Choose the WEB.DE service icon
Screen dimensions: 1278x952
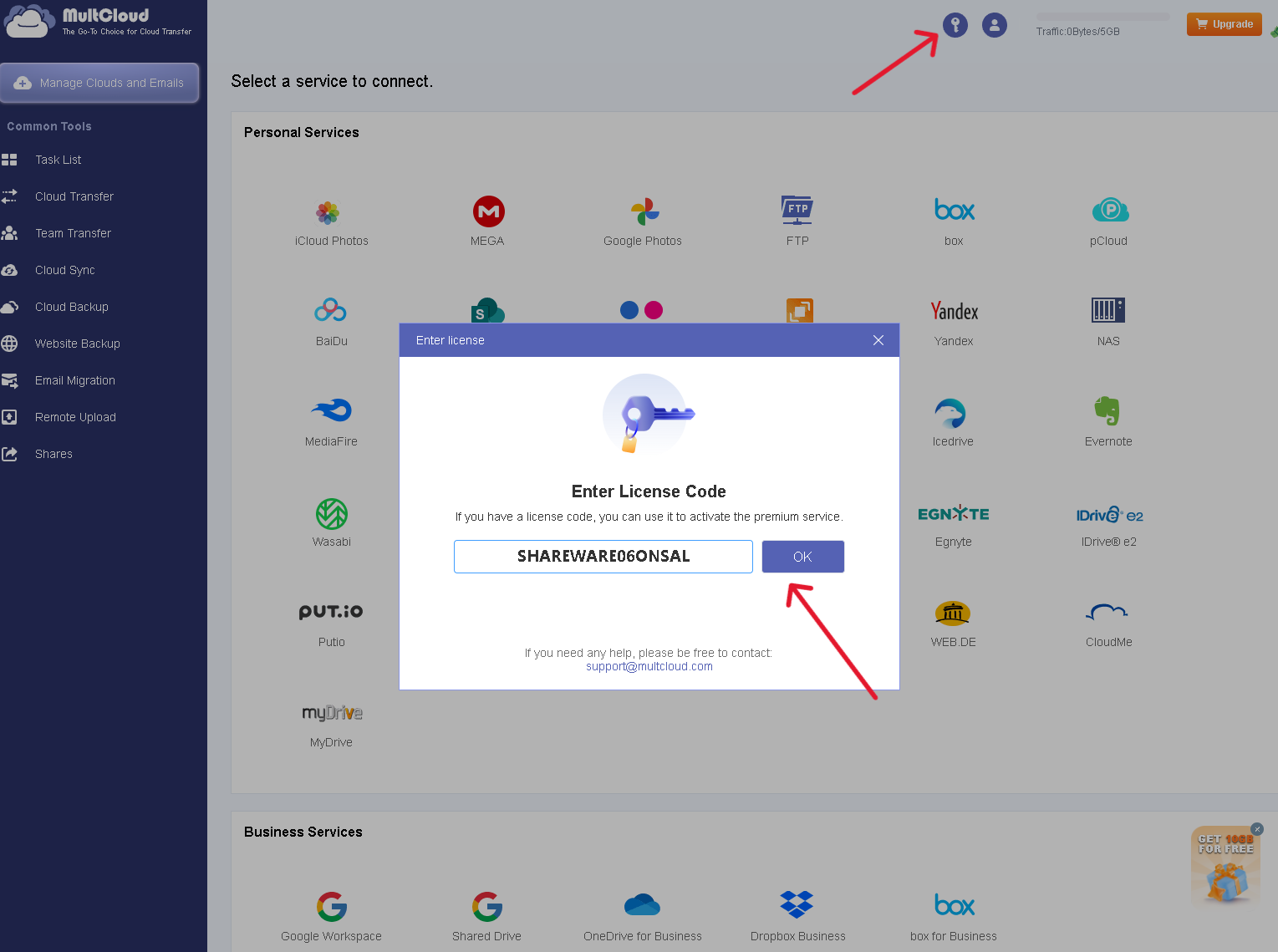tap(953, 613)
